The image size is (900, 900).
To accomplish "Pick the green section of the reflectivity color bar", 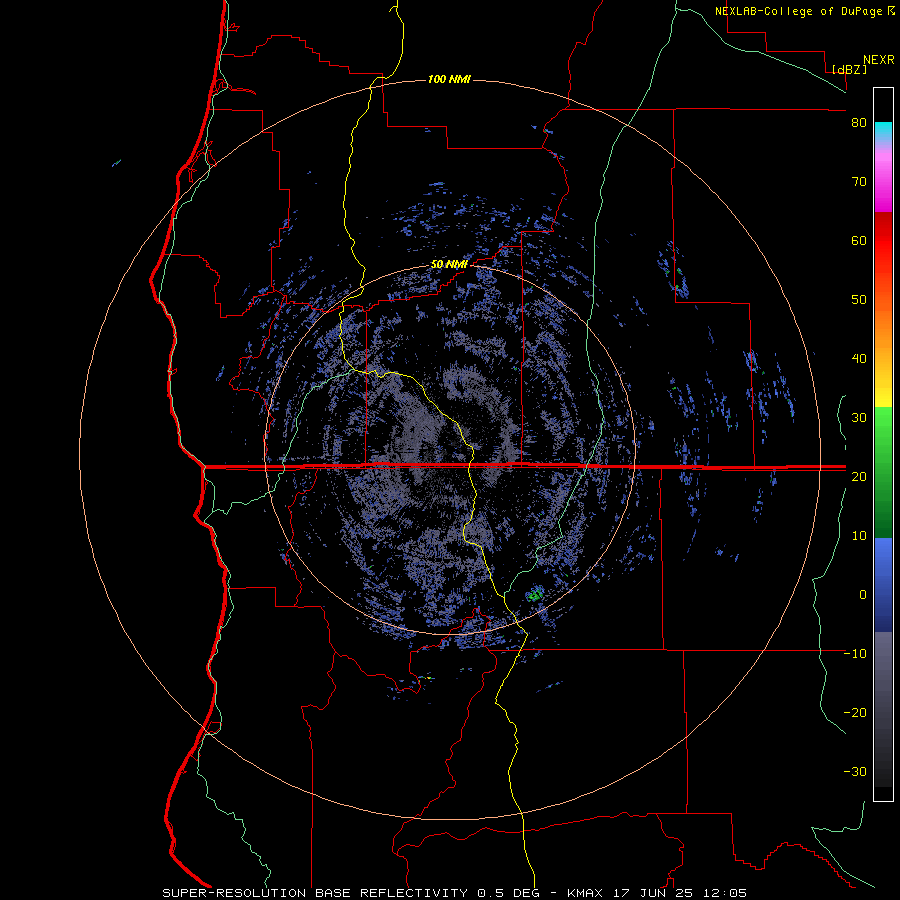I will coord(883,472).
